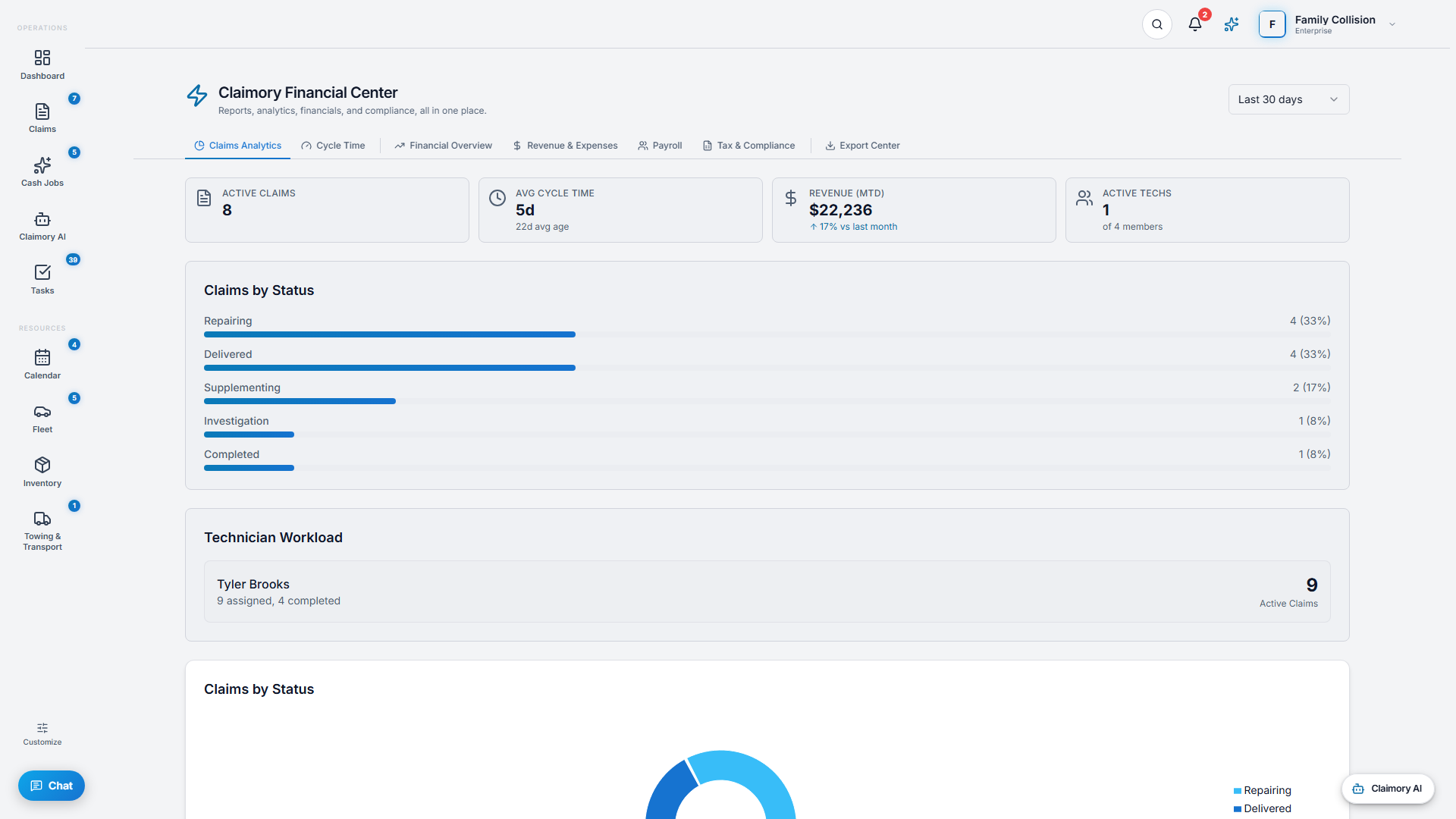
Task: Open the Fleet car icon
Action: click(42, 411)
